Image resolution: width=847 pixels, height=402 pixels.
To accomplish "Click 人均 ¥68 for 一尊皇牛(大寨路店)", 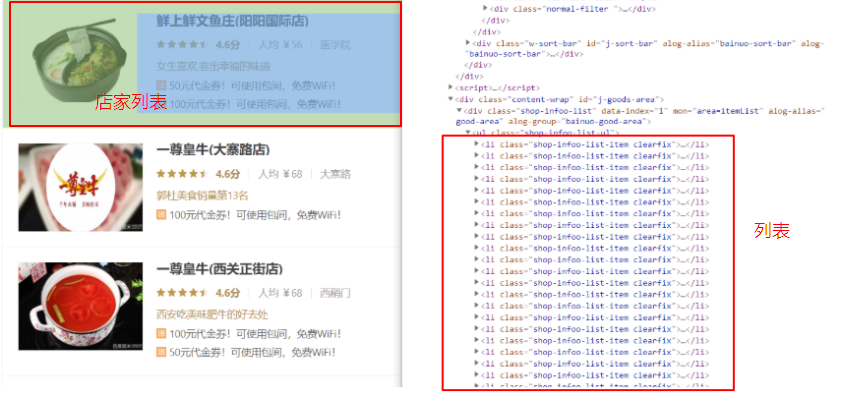I will click(280, 173).
